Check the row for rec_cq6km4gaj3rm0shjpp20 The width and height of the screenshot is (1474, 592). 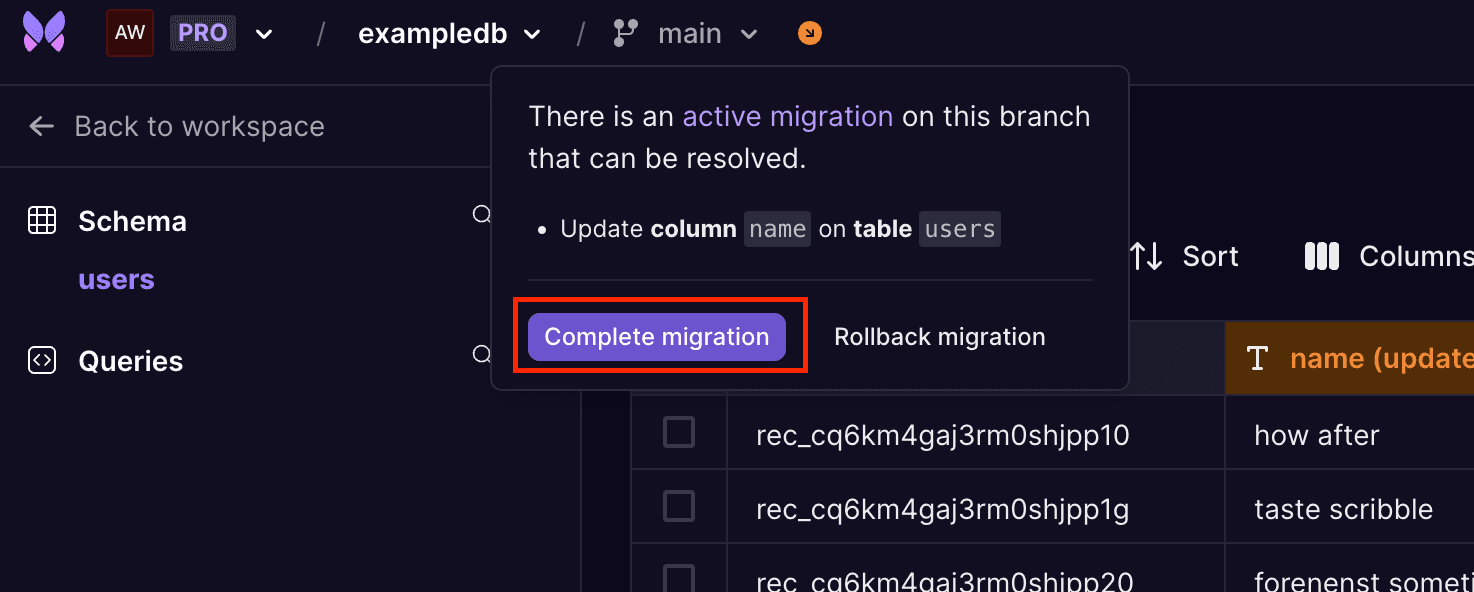coord(678,578)
